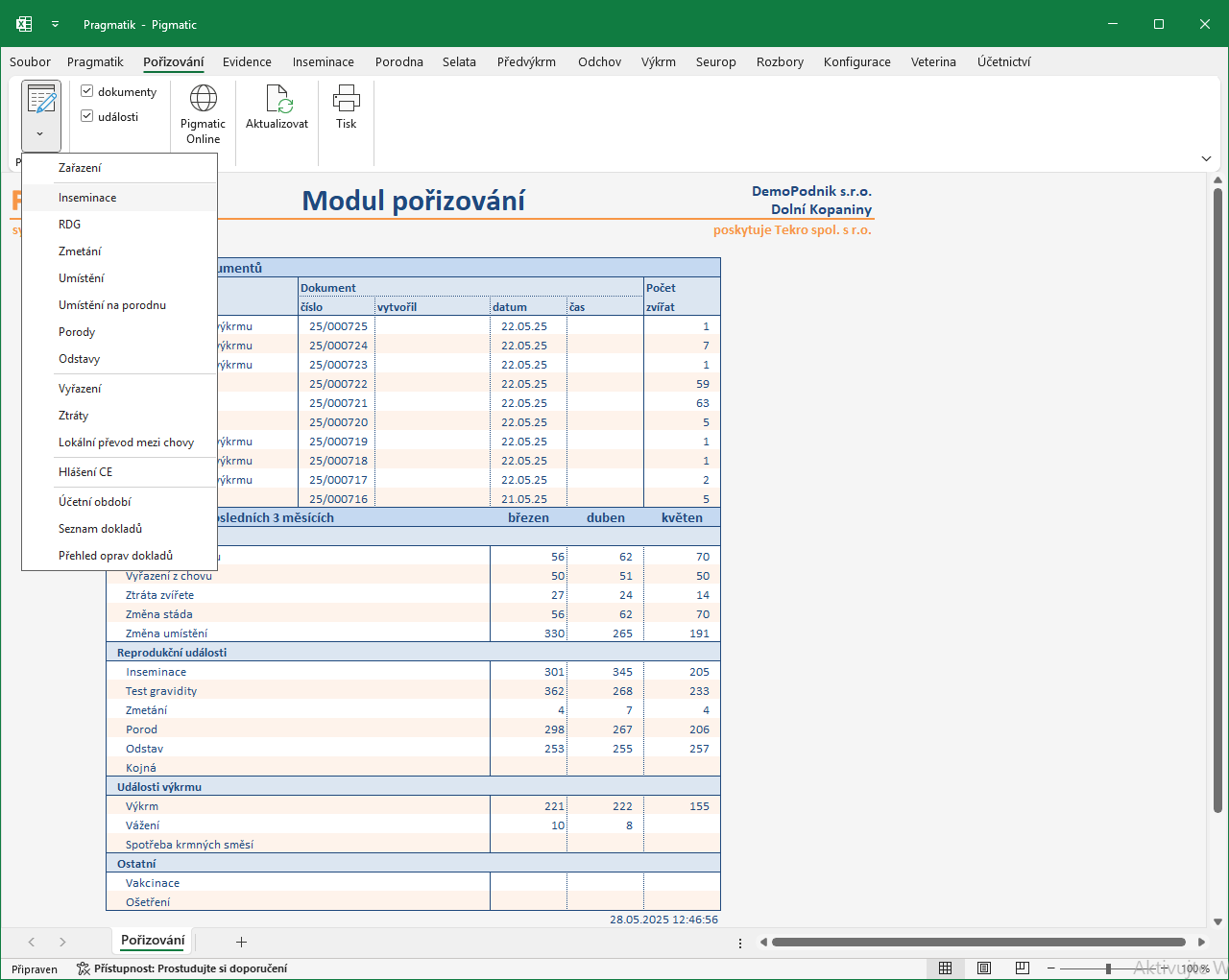Click the scroll down arrow

1218,921
